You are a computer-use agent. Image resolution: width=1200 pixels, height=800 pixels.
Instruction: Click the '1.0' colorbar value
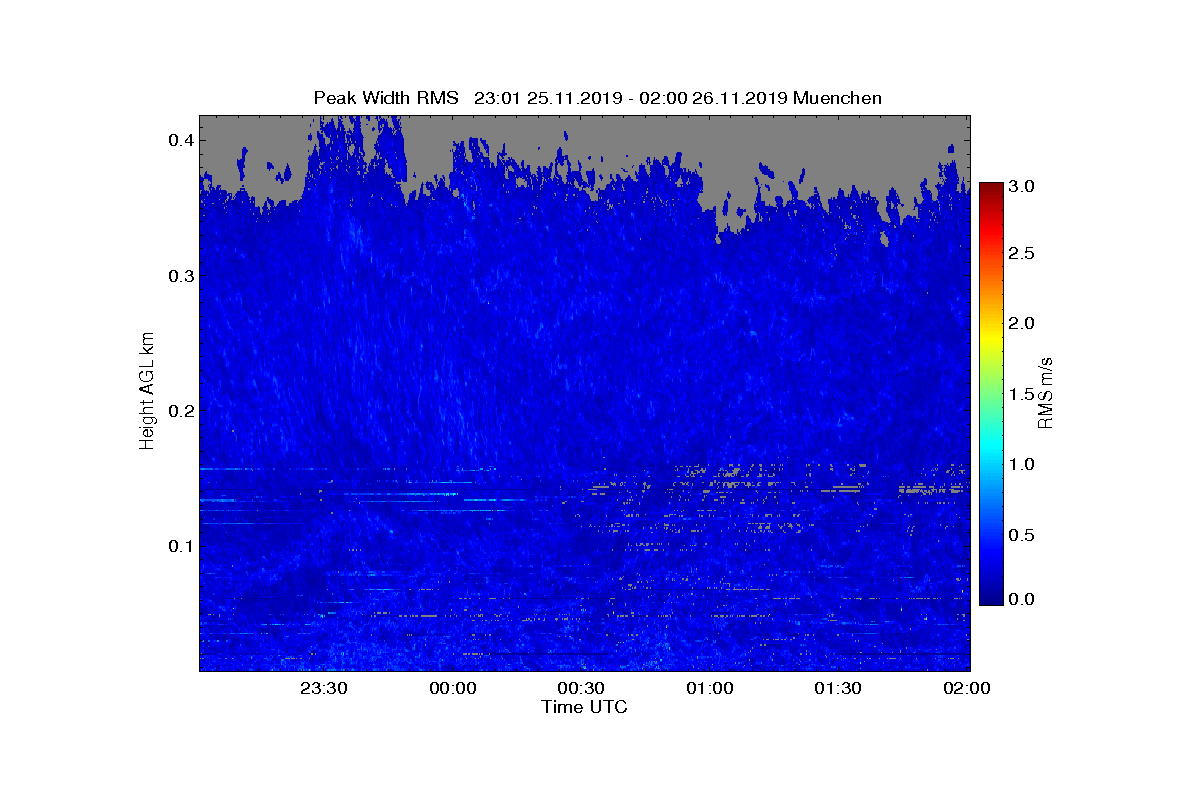(x=1022, y=464)
